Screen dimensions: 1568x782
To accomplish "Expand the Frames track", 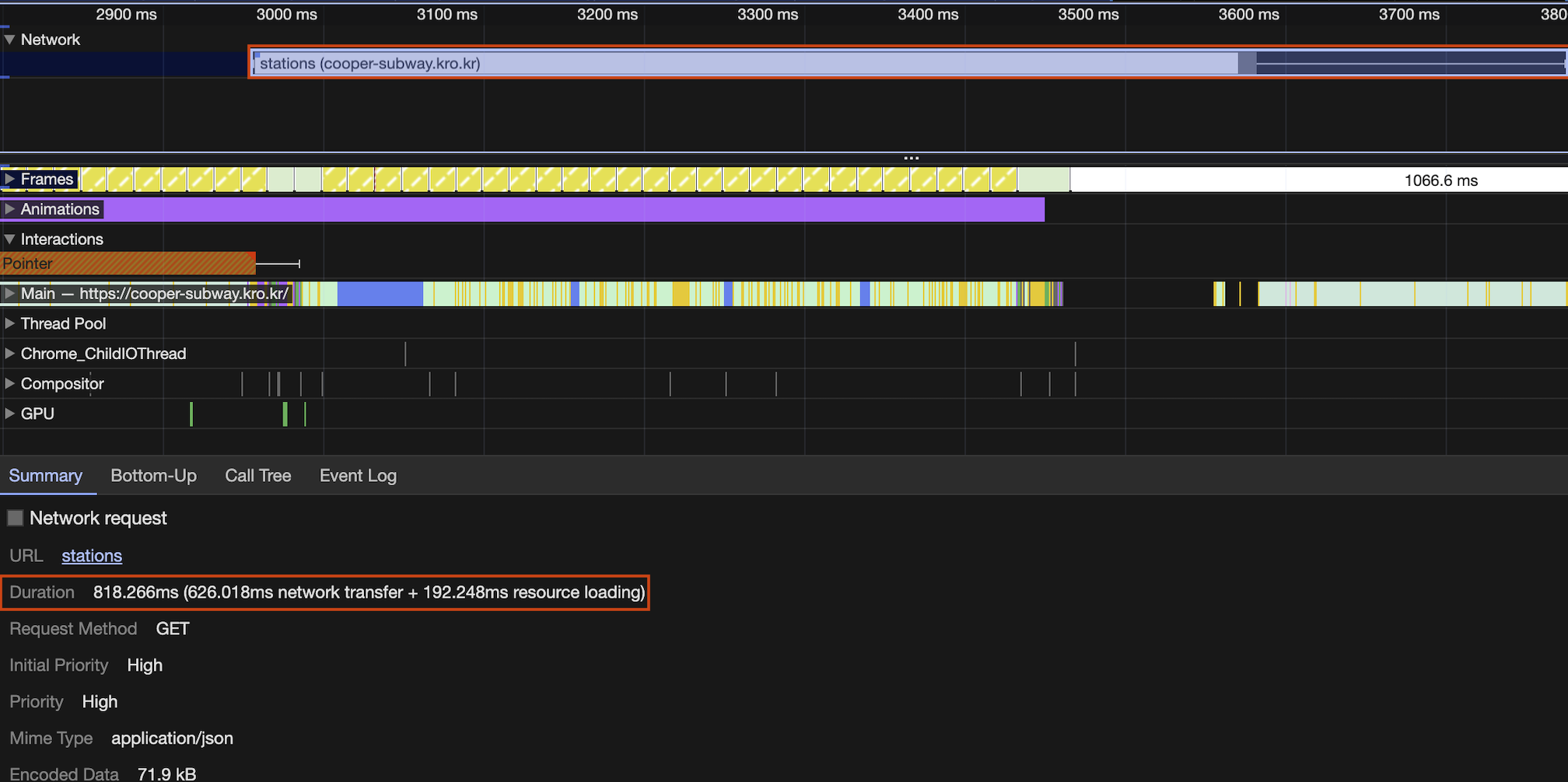I will tap(9, 180).
